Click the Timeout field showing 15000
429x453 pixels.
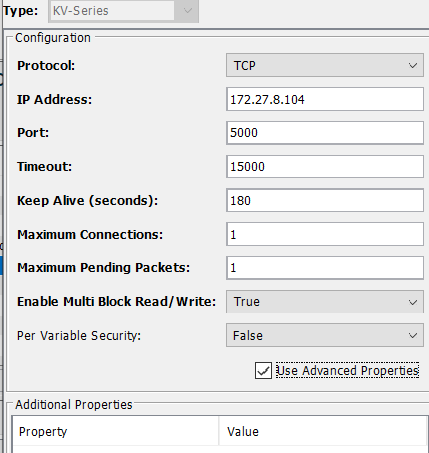tap(325, 166)
